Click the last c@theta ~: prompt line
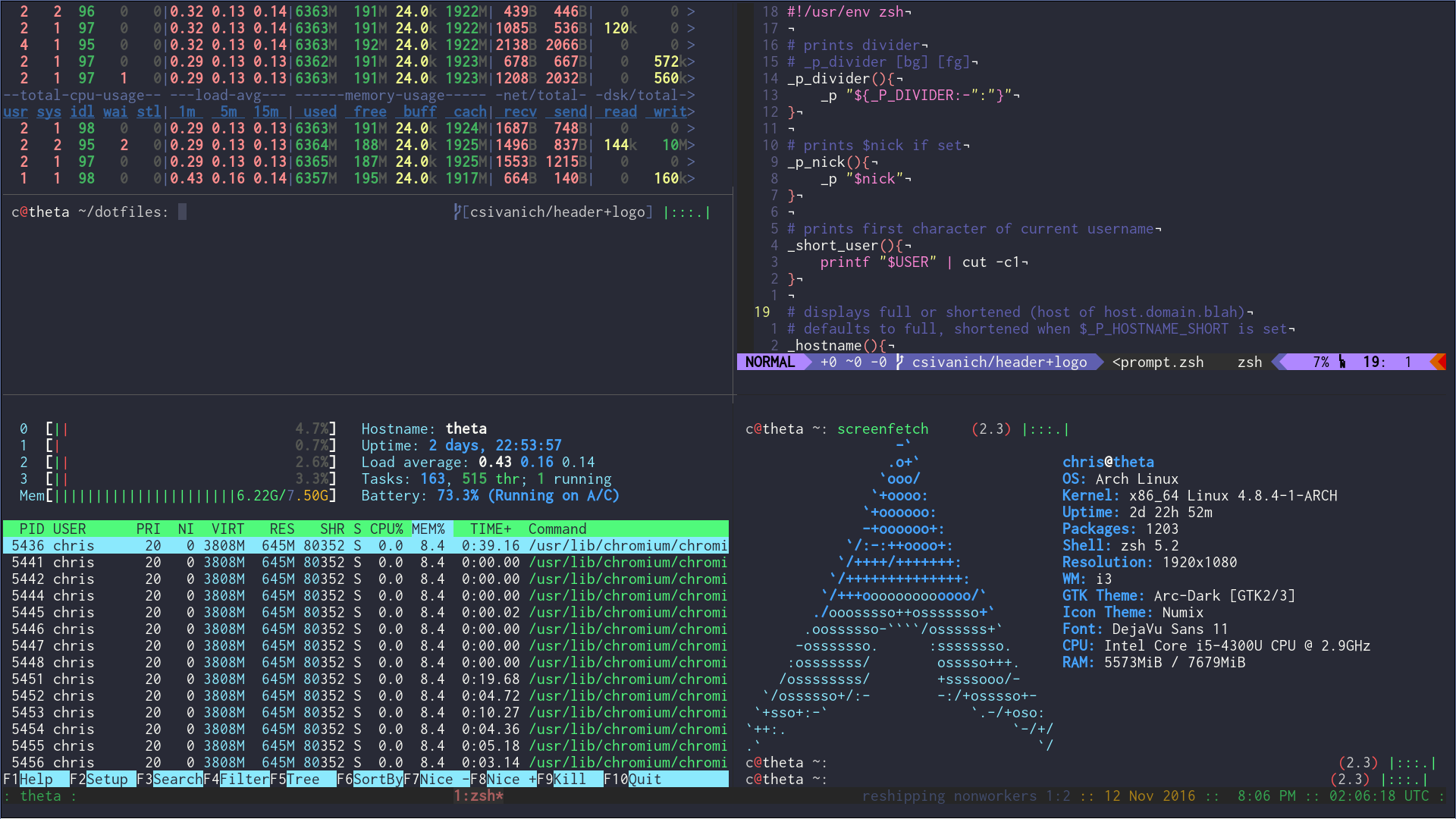This screenshot has height=819, width=1456. (x=786, y=779)
